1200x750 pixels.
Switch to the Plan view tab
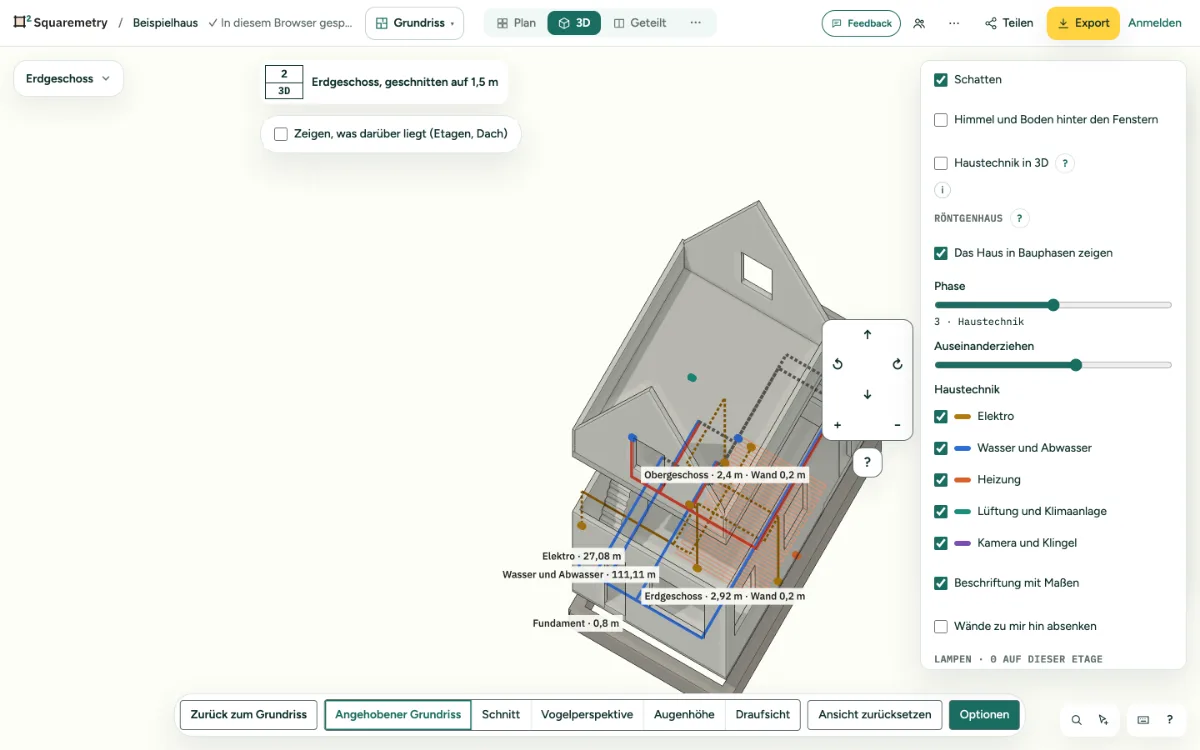(x=516, y=23)
